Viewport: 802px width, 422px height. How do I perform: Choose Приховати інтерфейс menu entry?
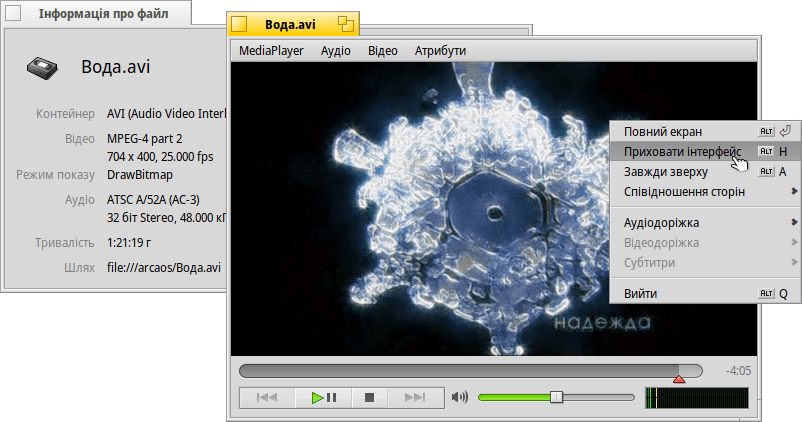click(x=705, y=151)
